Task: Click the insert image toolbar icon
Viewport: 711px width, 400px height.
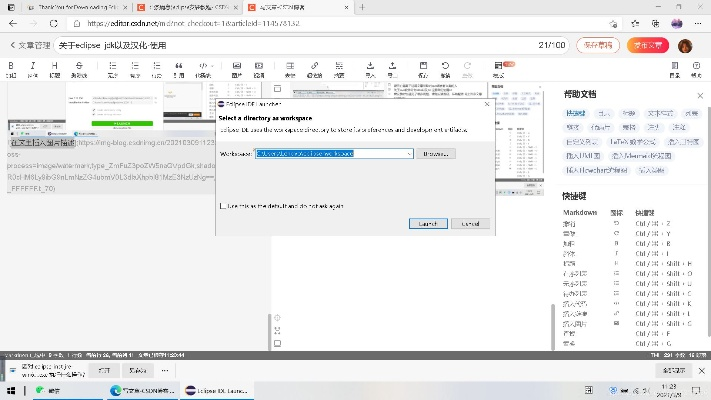Action: [236, 68]
